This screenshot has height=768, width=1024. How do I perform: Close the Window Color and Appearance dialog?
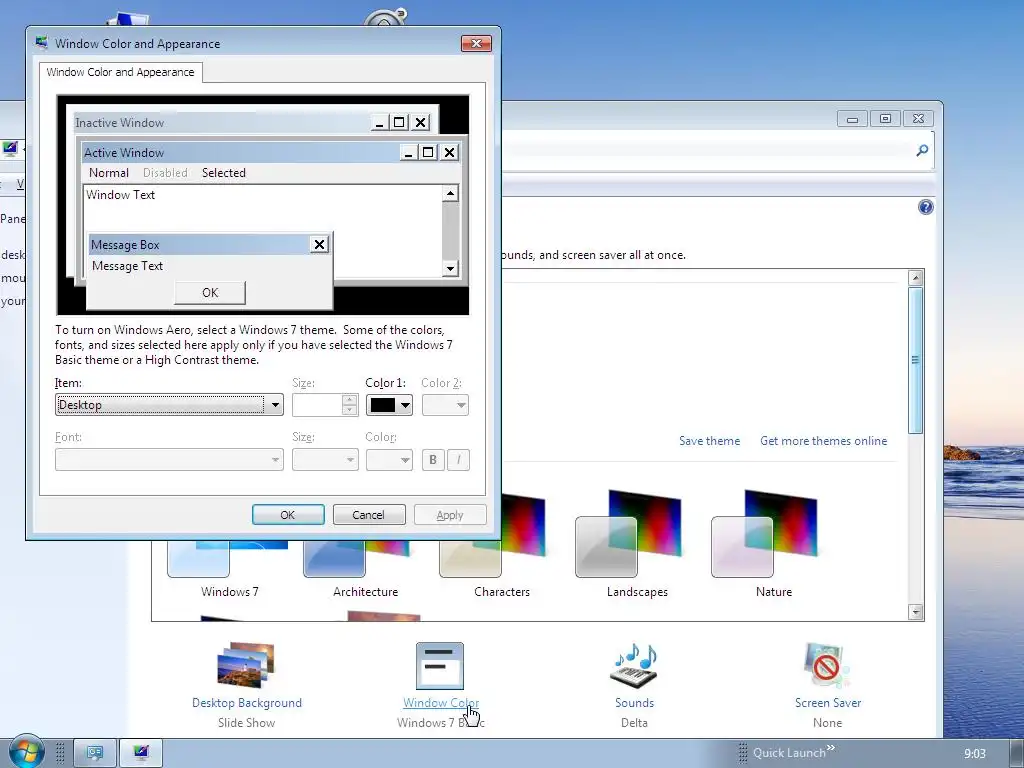point(476,43)
